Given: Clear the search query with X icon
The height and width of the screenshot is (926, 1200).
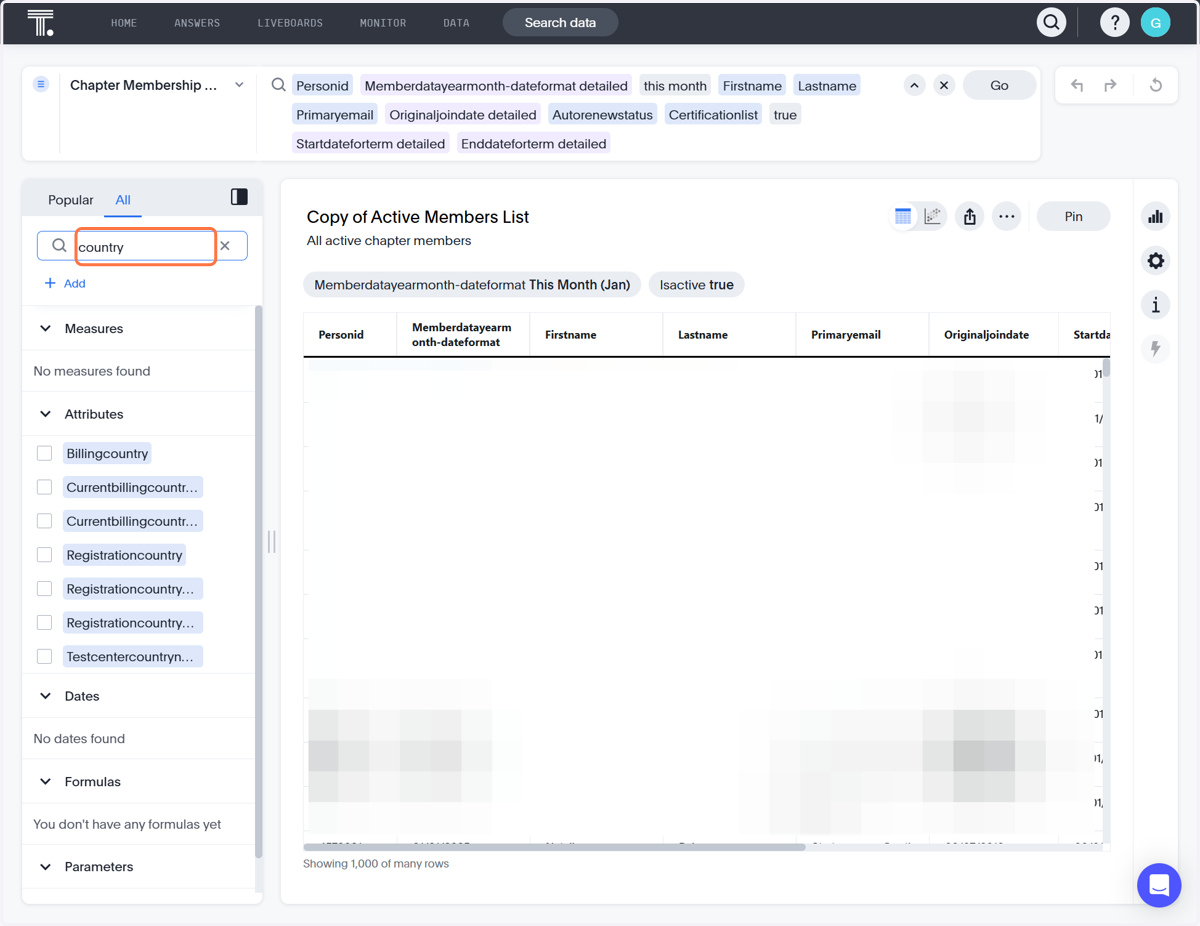Looking at the screenshot, I should pyautogui.click(x=943, y=85).
